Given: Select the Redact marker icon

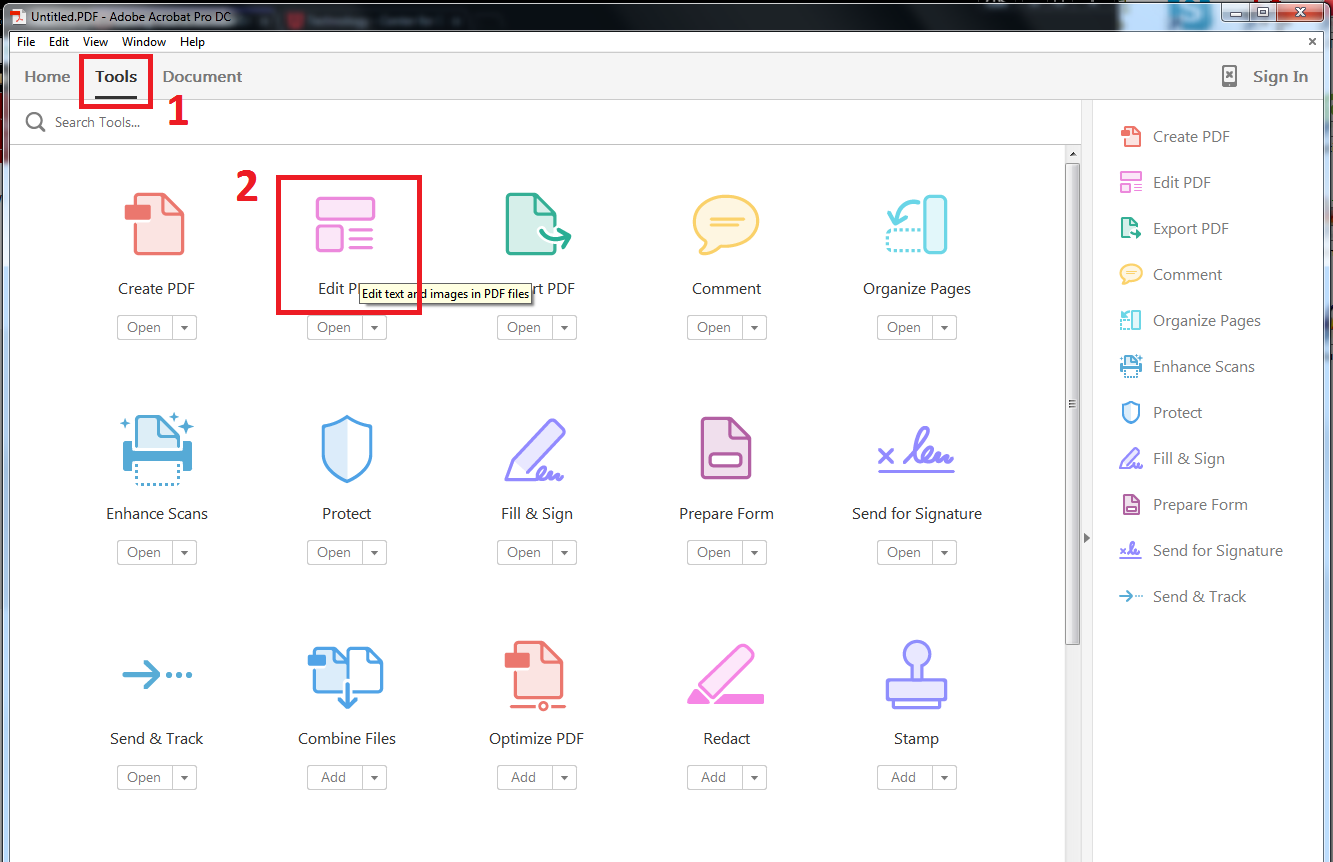Looking at the screenshot, I should point(726,675).
